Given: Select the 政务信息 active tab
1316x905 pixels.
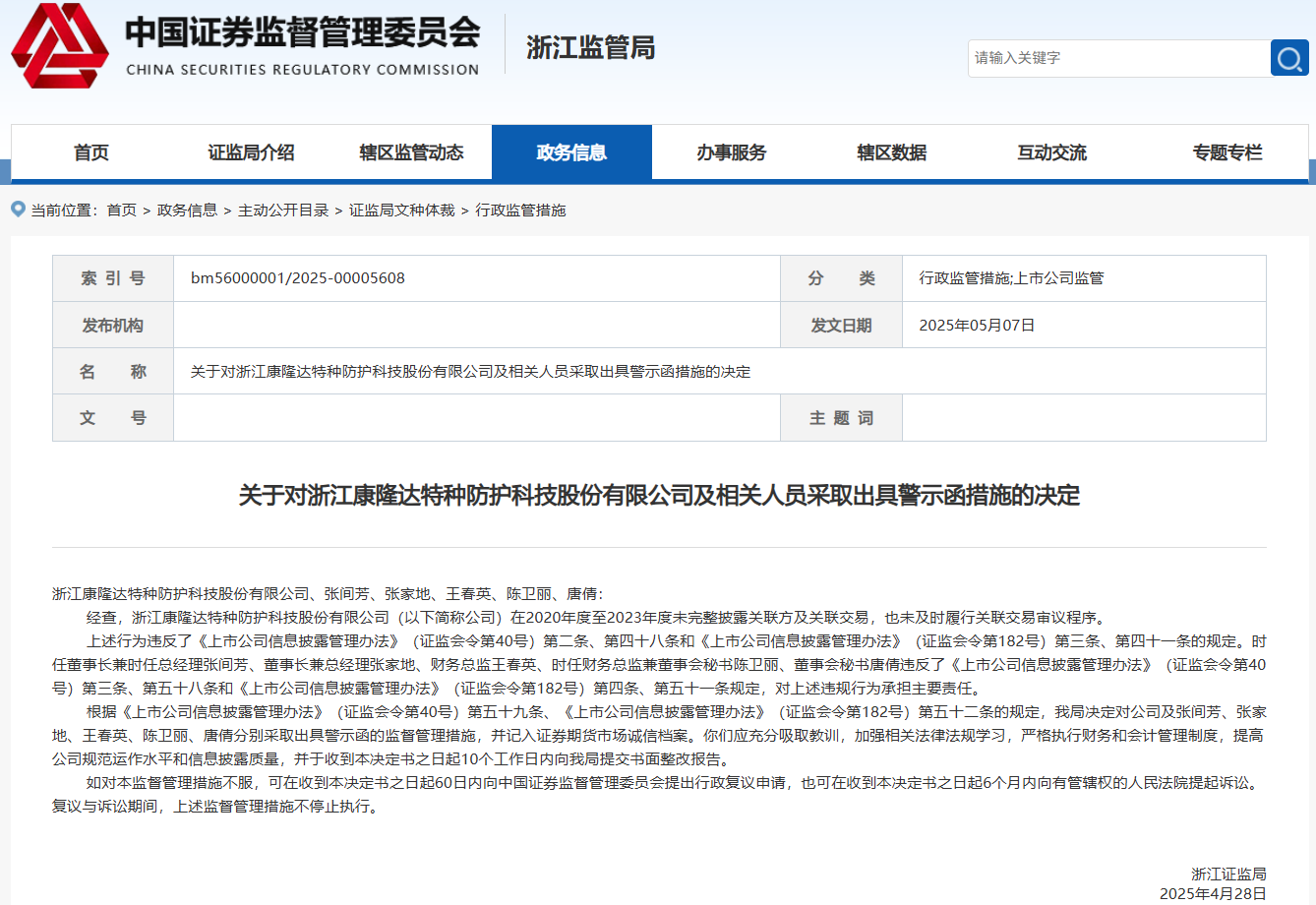Looking at the screenshot, I should (x=571, y=152).
